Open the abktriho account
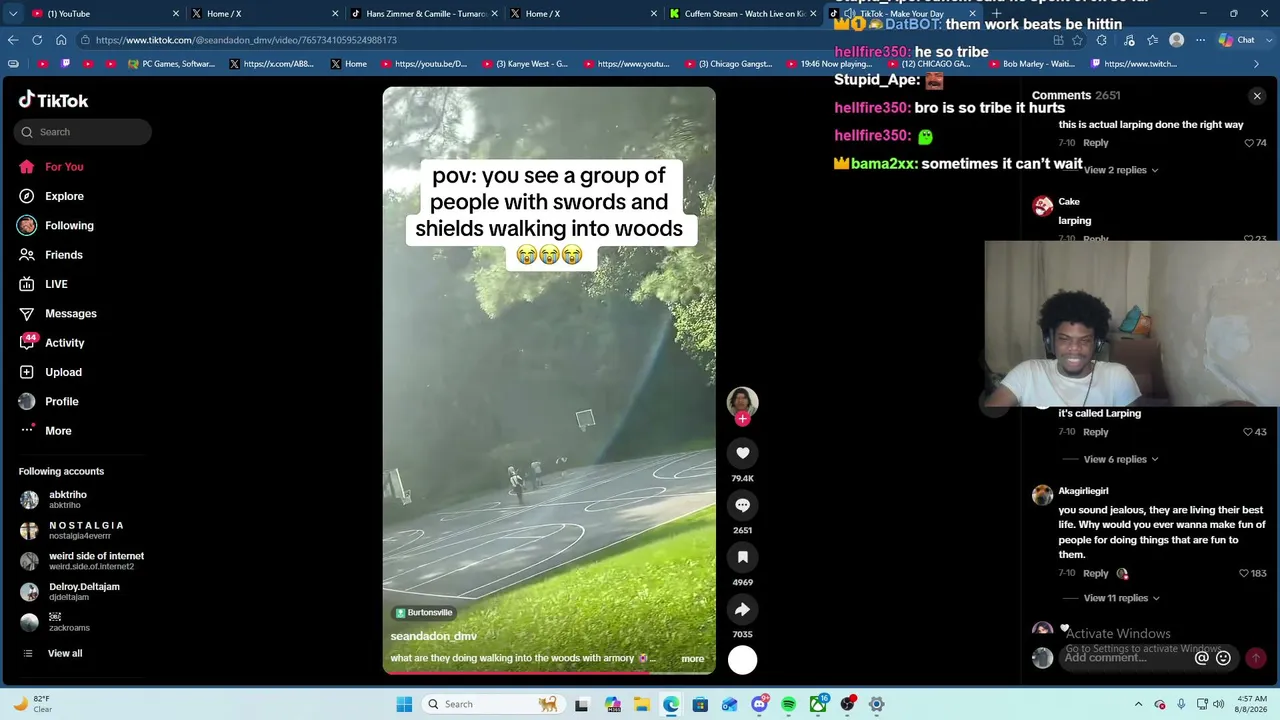This screenshot has width=1280, height=720. click(x=68, y=500)
